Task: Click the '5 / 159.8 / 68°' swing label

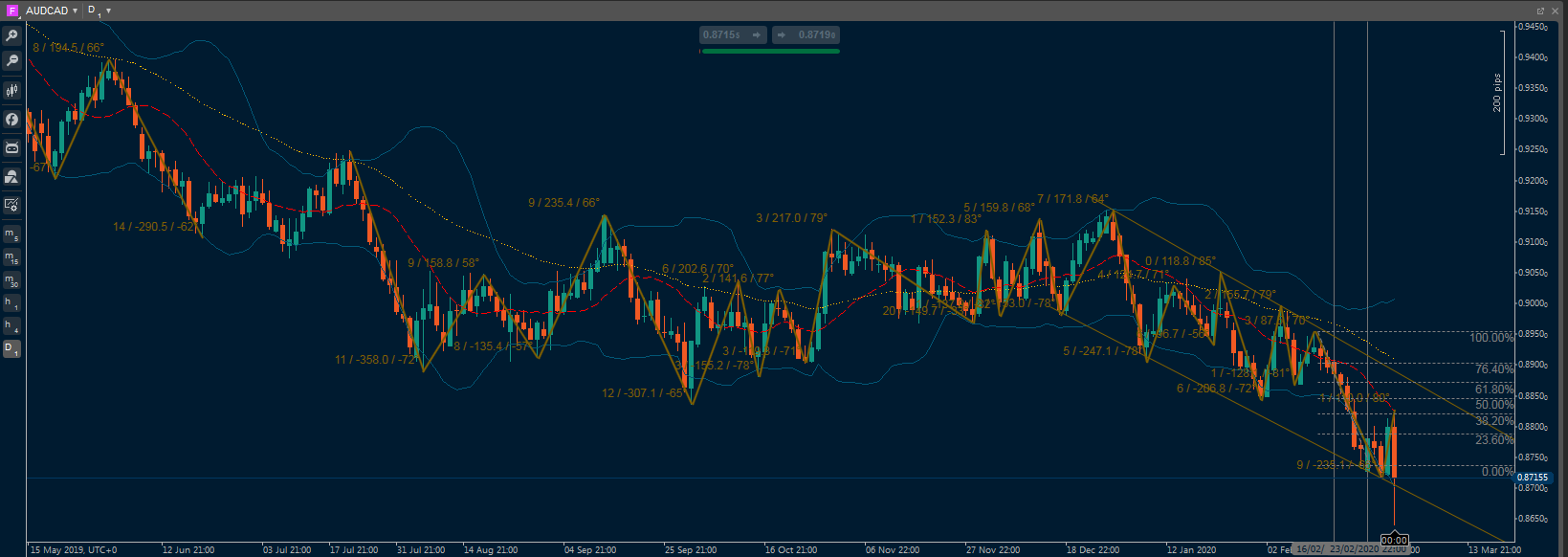Action: pos(999,208)
